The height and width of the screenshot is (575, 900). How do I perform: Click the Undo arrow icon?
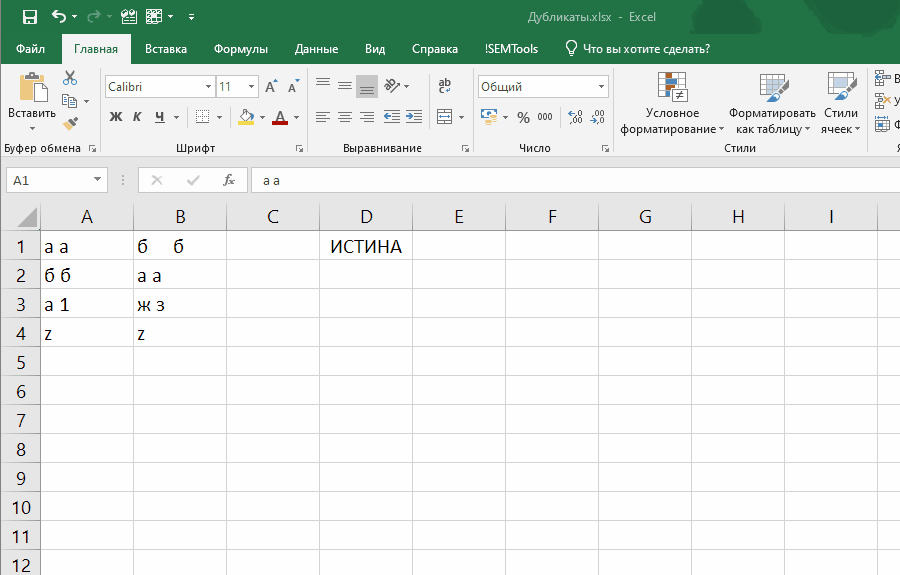pyautogui.click(x=59, y=17)
